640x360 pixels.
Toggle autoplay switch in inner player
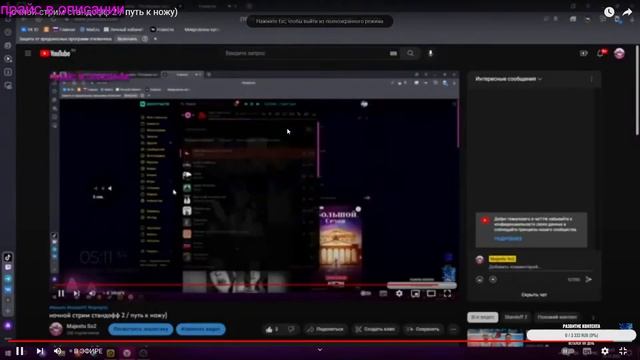point(366,293)
